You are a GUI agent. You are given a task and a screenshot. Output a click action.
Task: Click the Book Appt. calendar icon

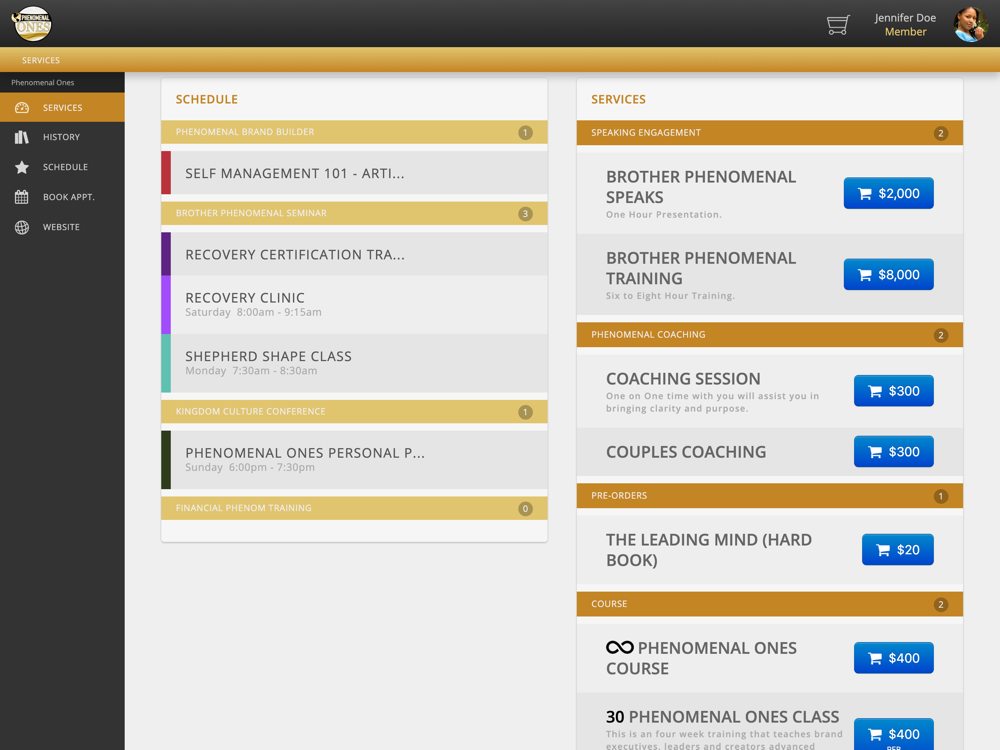pos(22,197)
